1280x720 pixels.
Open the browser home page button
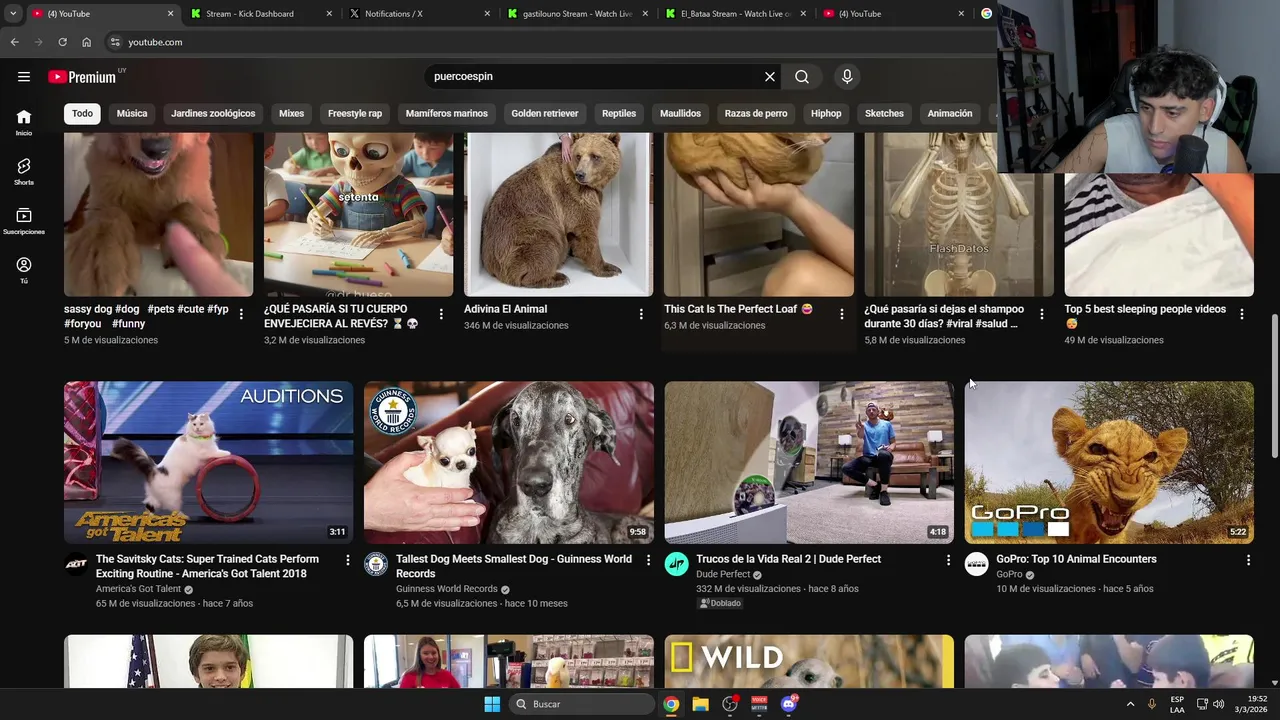tap(86, 42)
